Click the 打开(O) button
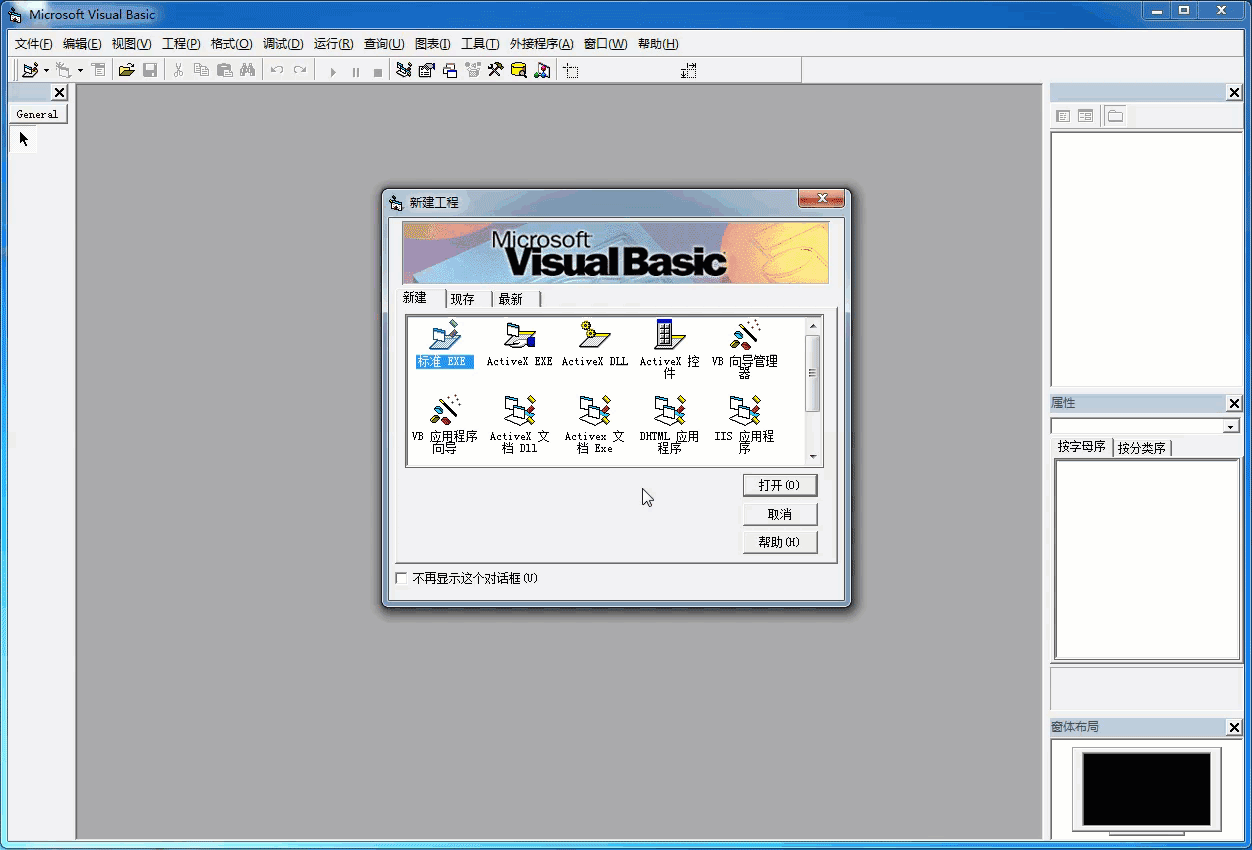 pyautogui.click(x=780, y=485)
